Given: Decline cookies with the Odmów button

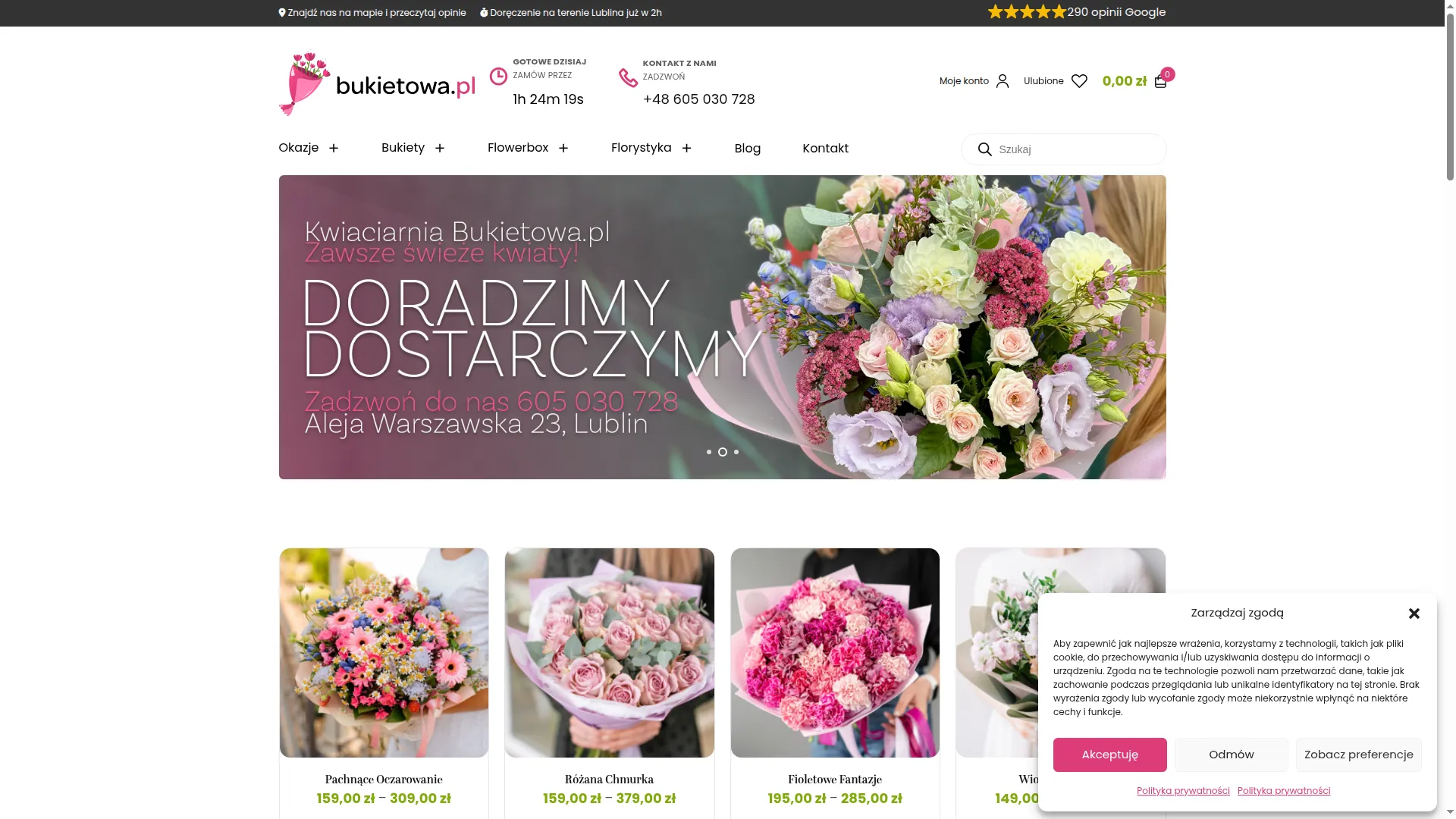Looking at the screenshot, I should tap(1232, 755).
